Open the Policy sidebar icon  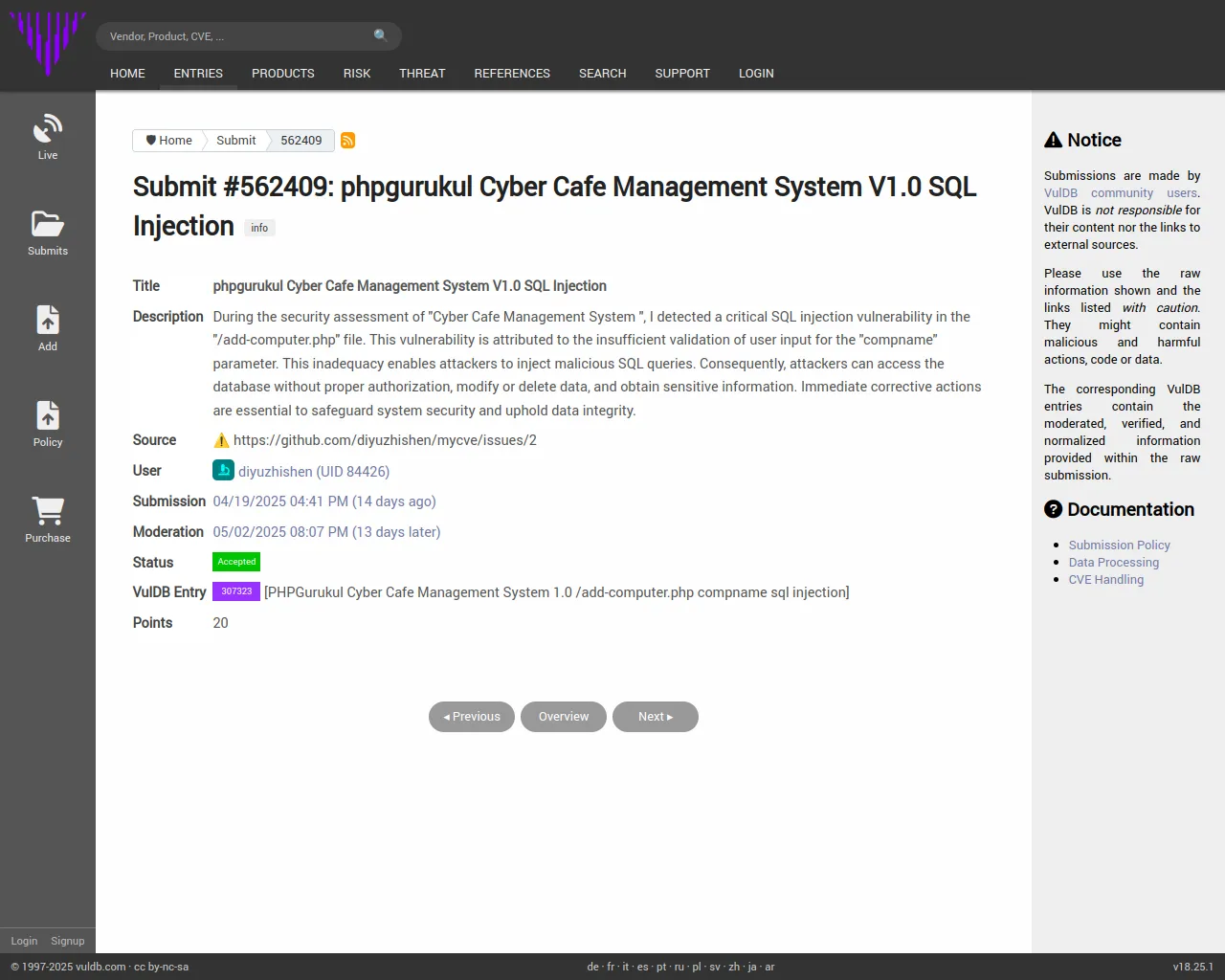click(48, 414)
